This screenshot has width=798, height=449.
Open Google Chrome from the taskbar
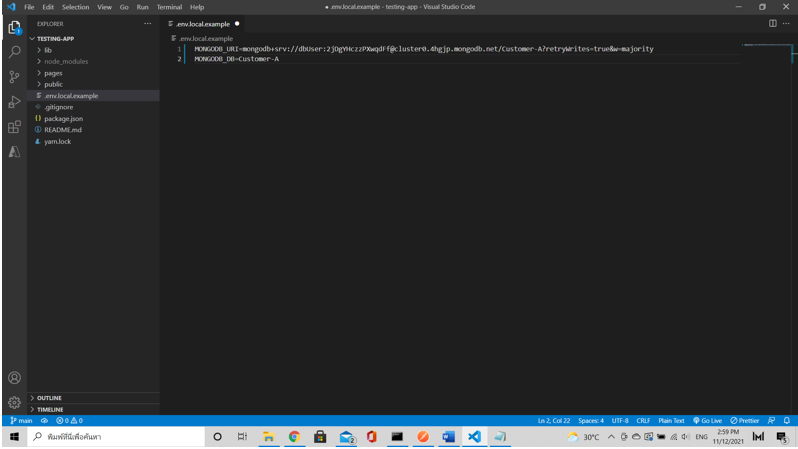tap(294, 437)
